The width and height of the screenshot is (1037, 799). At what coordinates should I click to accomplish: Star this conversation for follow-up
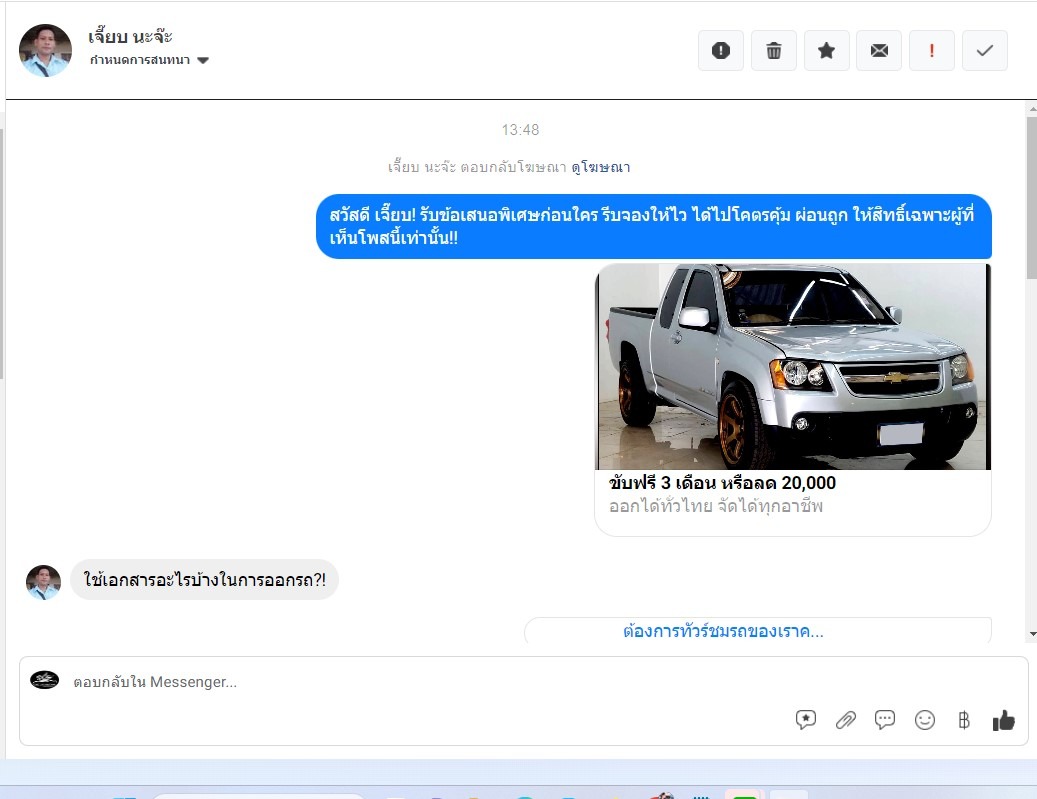point(826,51)
